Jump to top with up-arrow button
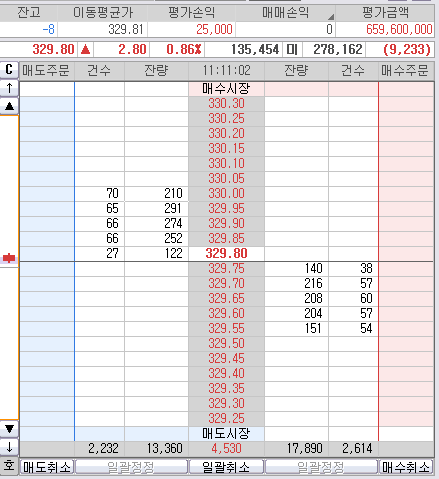This screenshot has height=479, width=439. click(9, 88)
